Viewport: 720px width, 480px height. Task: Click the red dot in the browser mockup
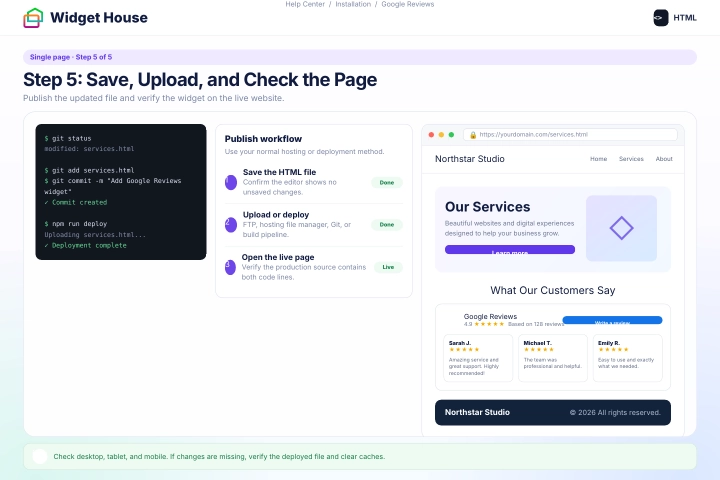point(431,135)
